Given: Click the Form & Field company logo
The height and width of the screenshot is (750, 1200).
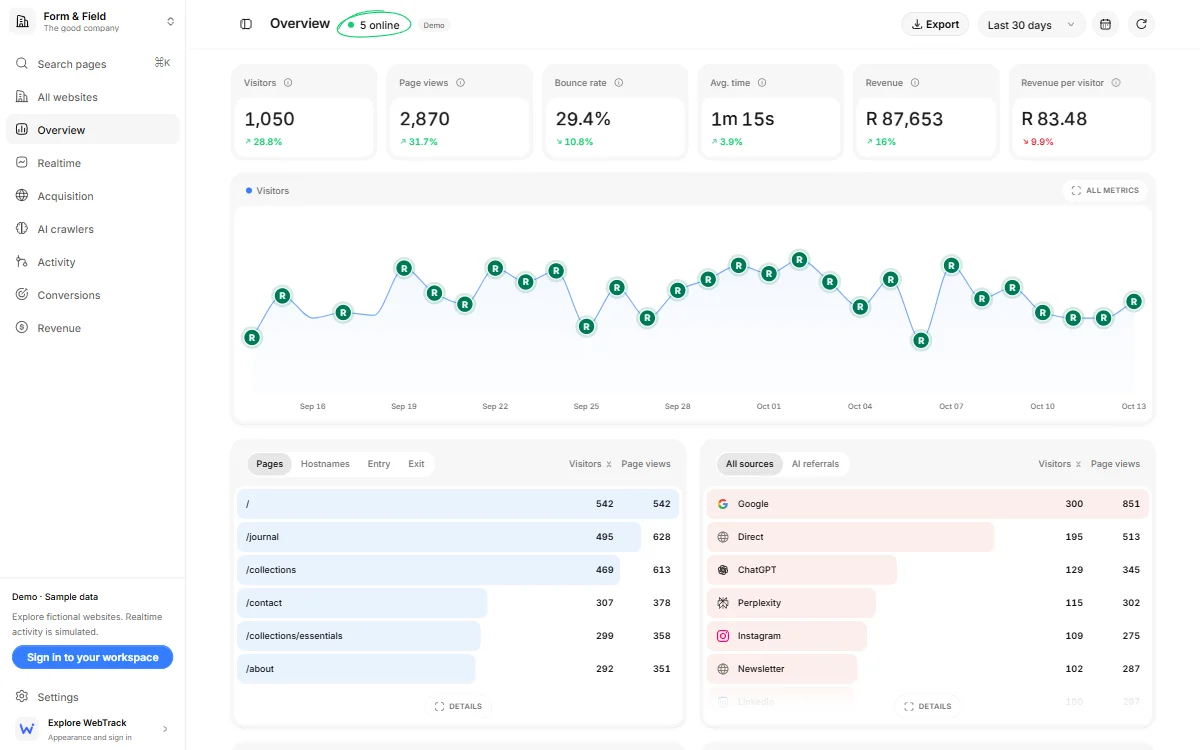Looking at the screenshot, I should coord(22,21).
